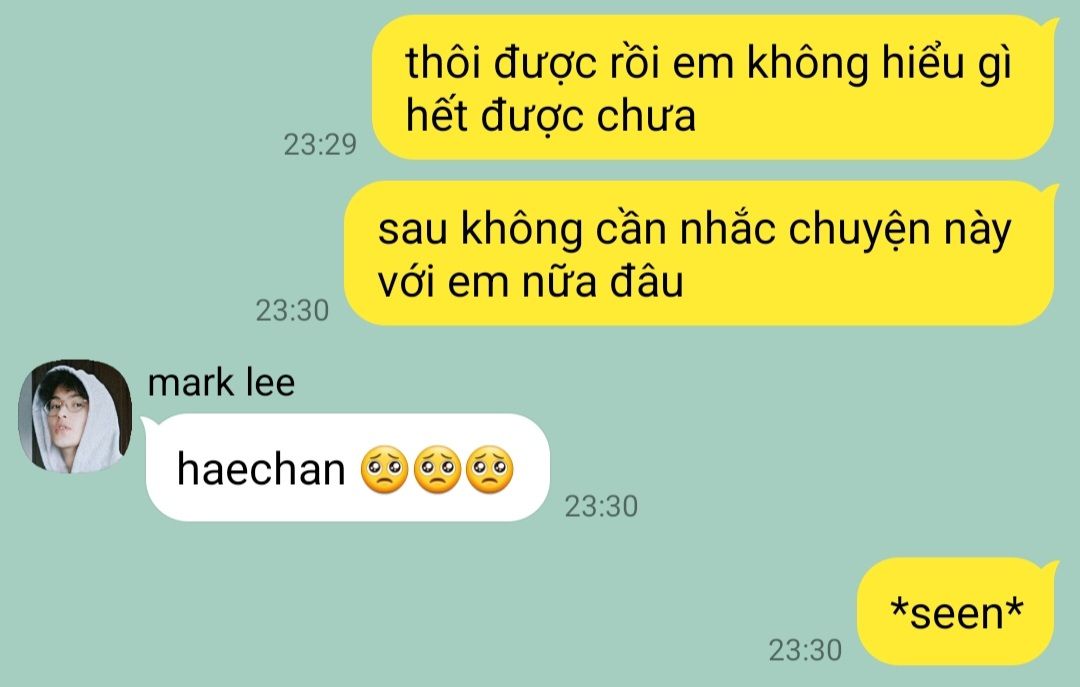Click the yellow '*seen*' message bubble

click(957, 612)
